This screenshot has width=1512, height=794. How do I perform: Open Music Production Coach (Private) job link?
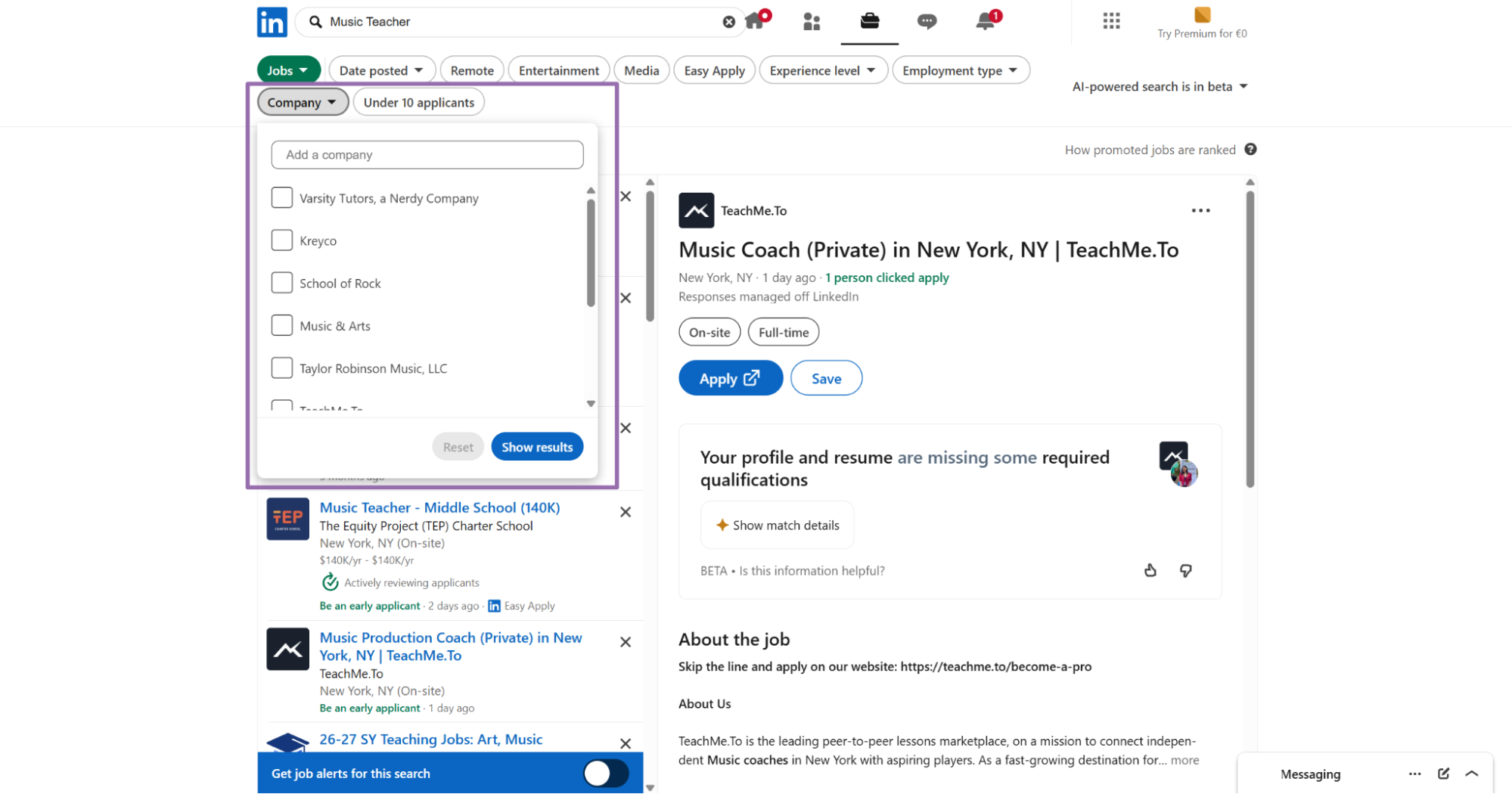point(450,647)
